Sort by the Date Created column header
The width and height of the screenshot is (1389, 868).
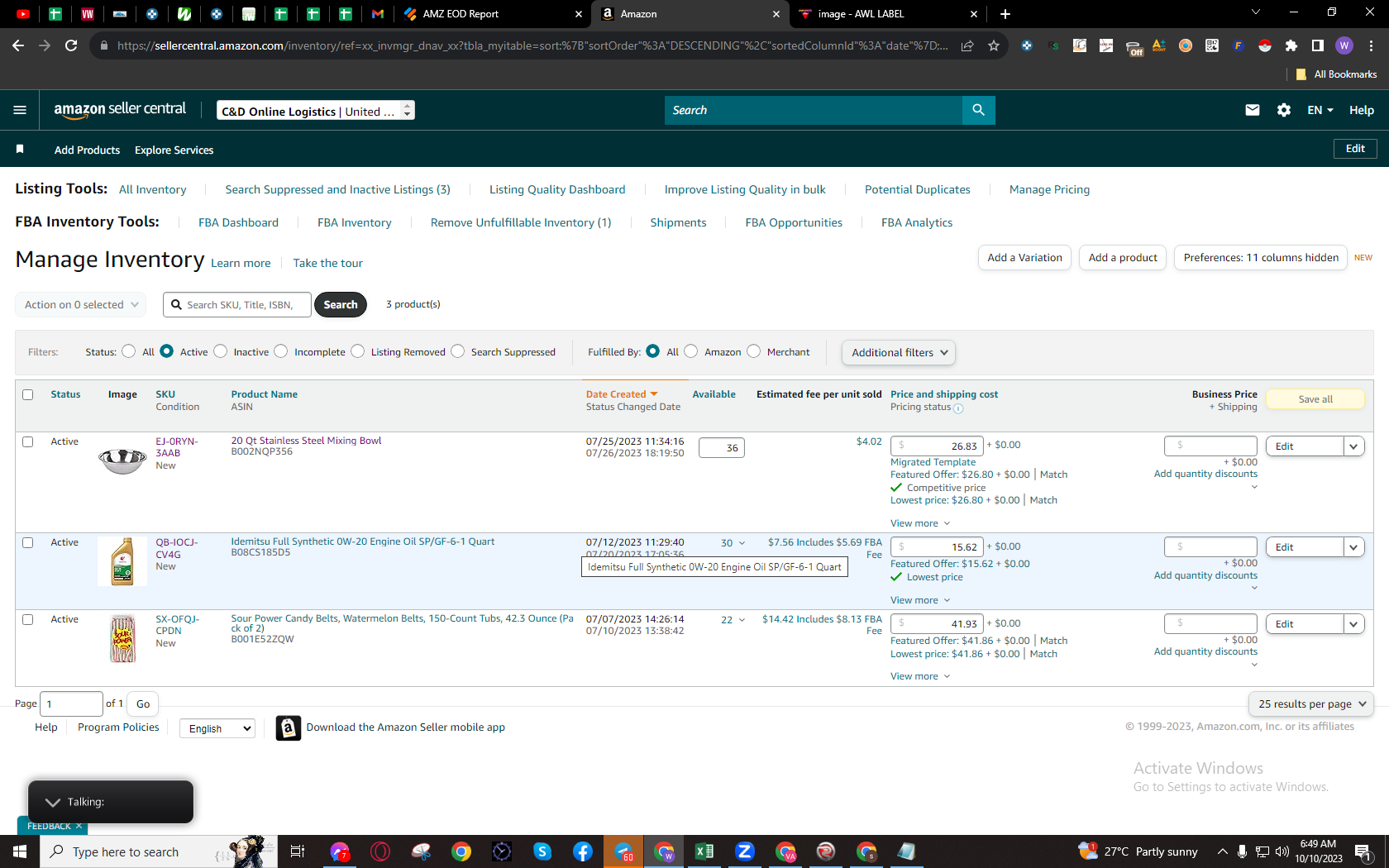(x=622, y=394)
